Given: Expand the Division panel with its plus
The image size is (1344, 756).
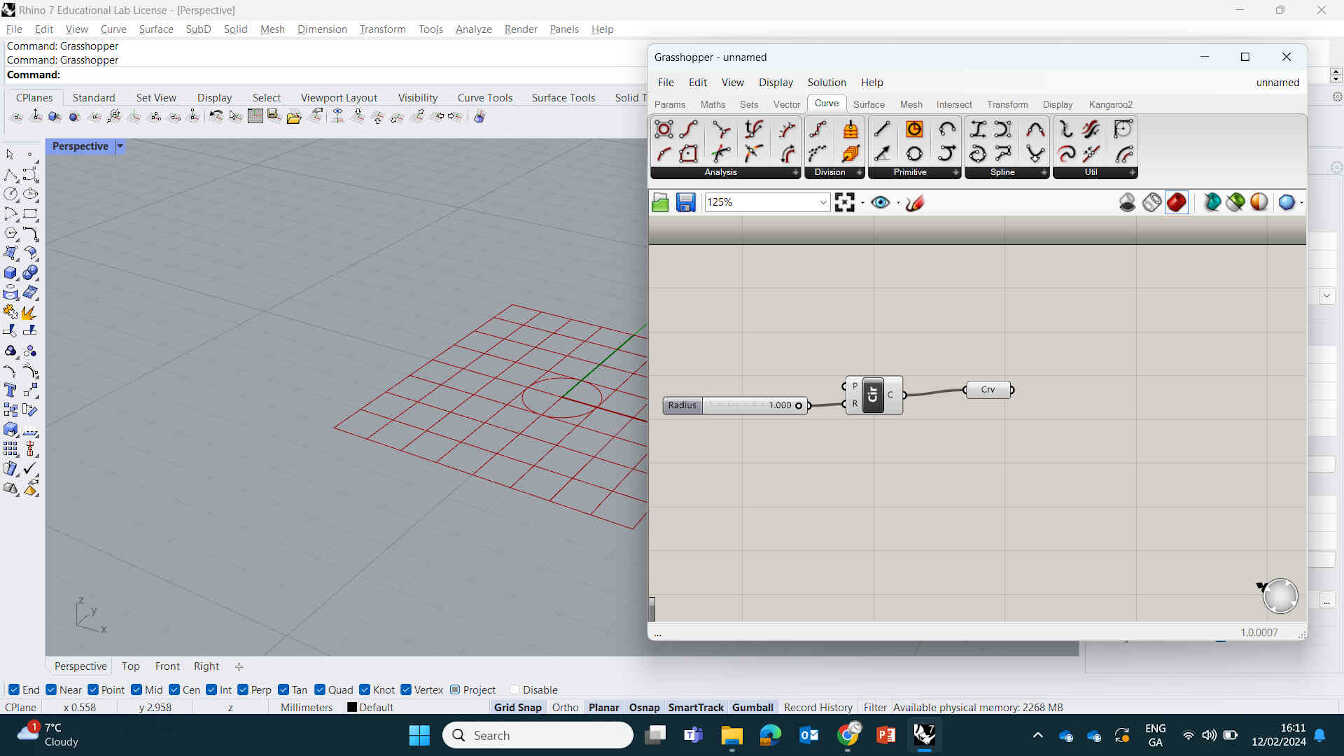Looking at the screenshot, I should click(858, 173).
